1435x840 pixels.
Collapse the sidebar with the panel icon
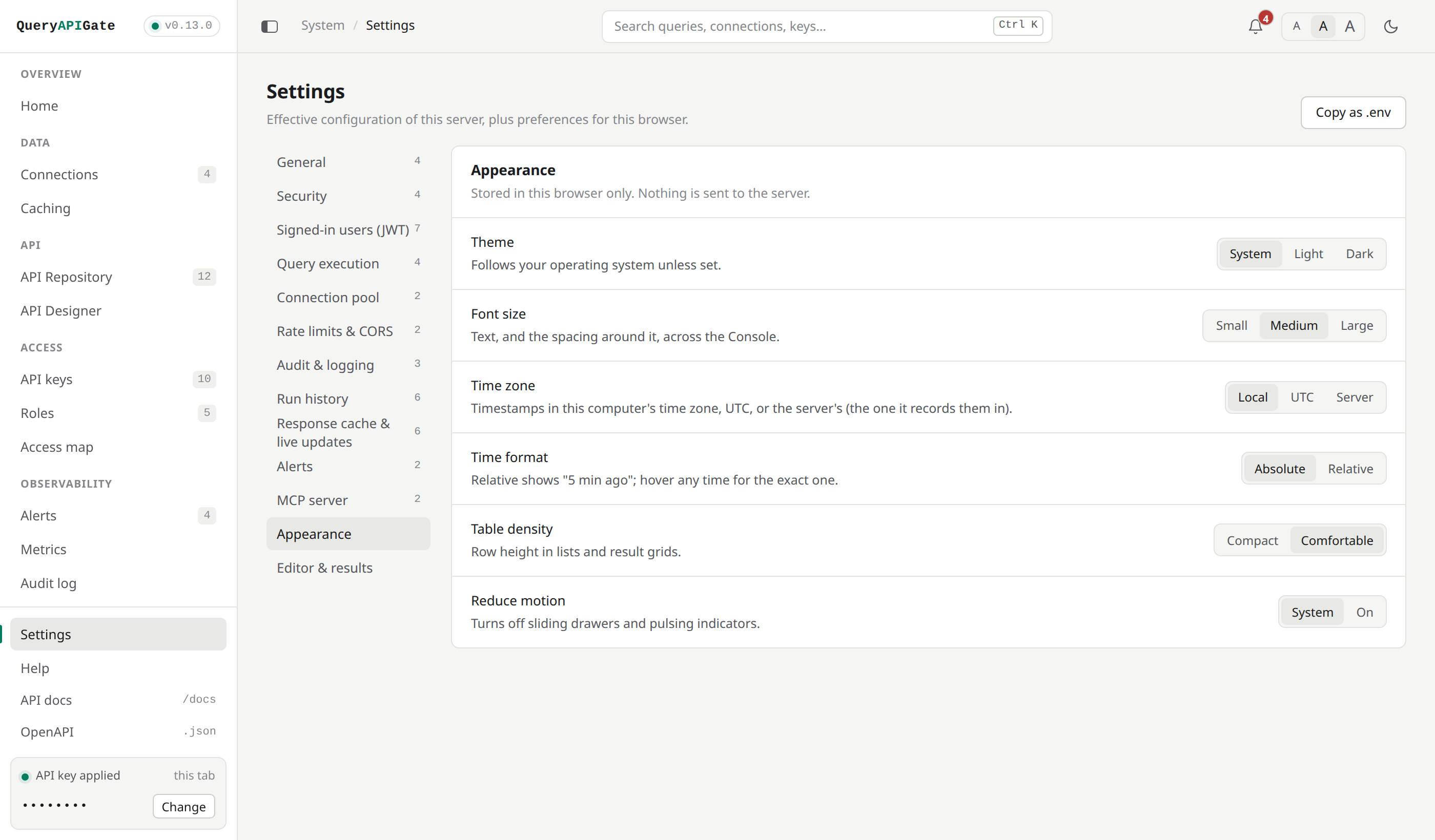coord(270,26)
